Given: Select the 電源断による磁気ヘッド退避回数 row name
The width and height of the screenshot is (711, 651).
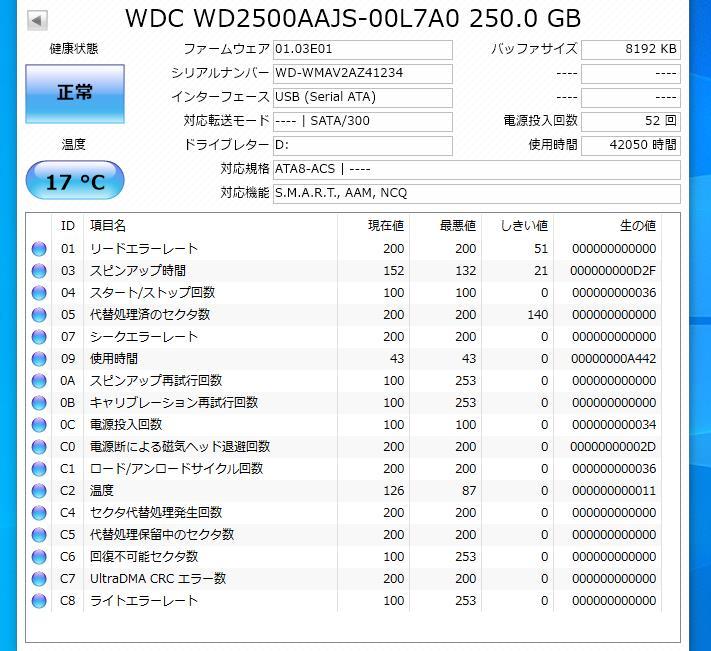Looking at the screenshot, I should [180, 447].
